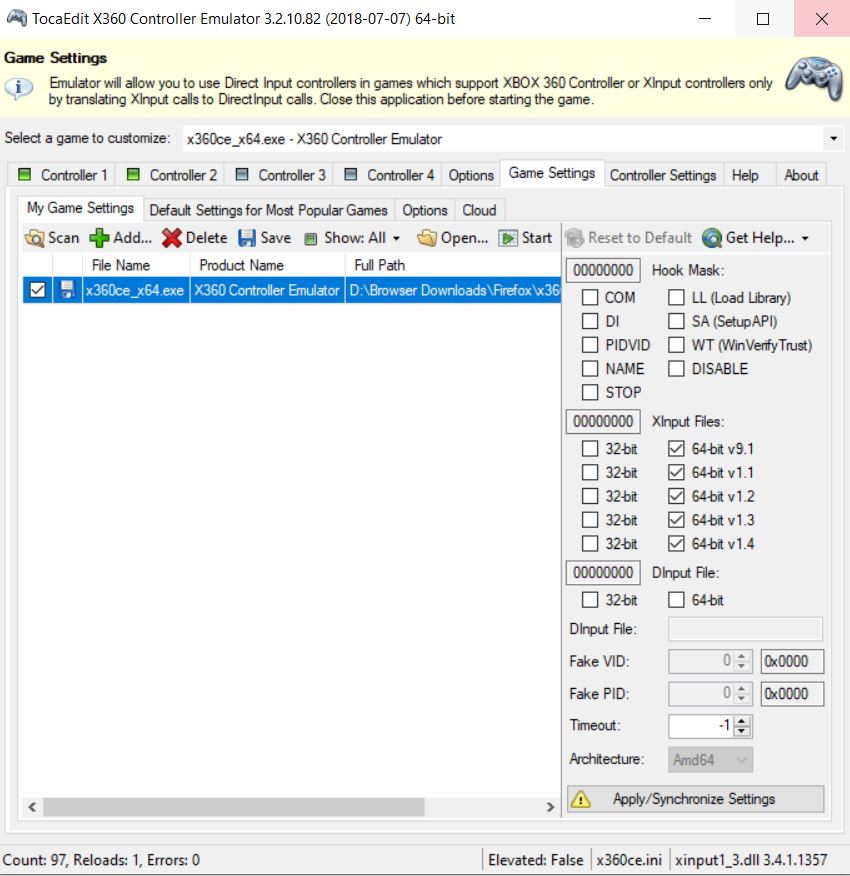Click the DInput File 00000000 button

(x=603, y=573)
